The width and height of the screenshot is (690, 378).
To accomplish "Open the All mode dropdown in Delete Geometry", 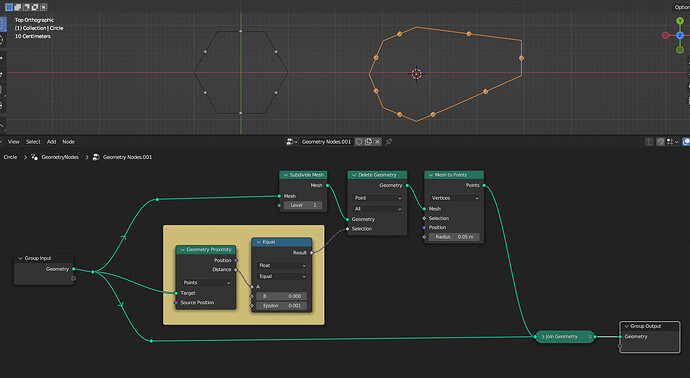I will pyautogui.click(x=378, y=209).
